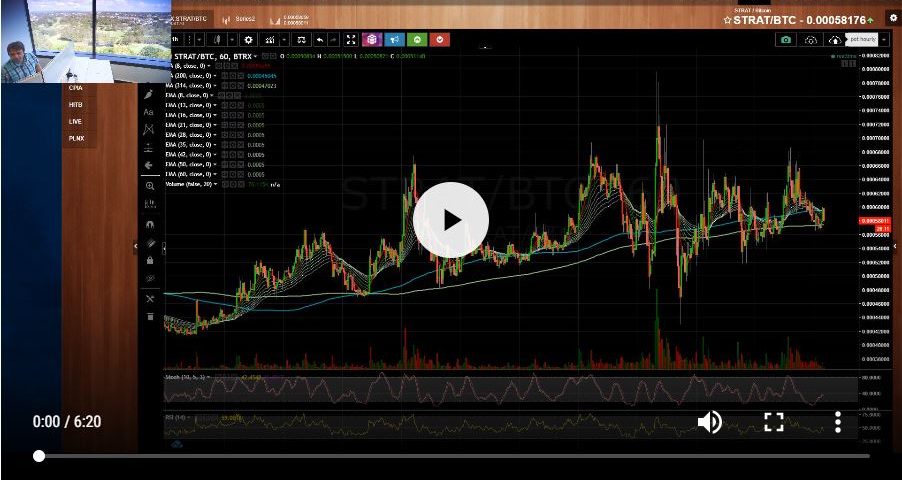The height and width of the screenshot is (480, 902).
Task: Select the zoom in magnifier tool
Action: pos(149,186)
